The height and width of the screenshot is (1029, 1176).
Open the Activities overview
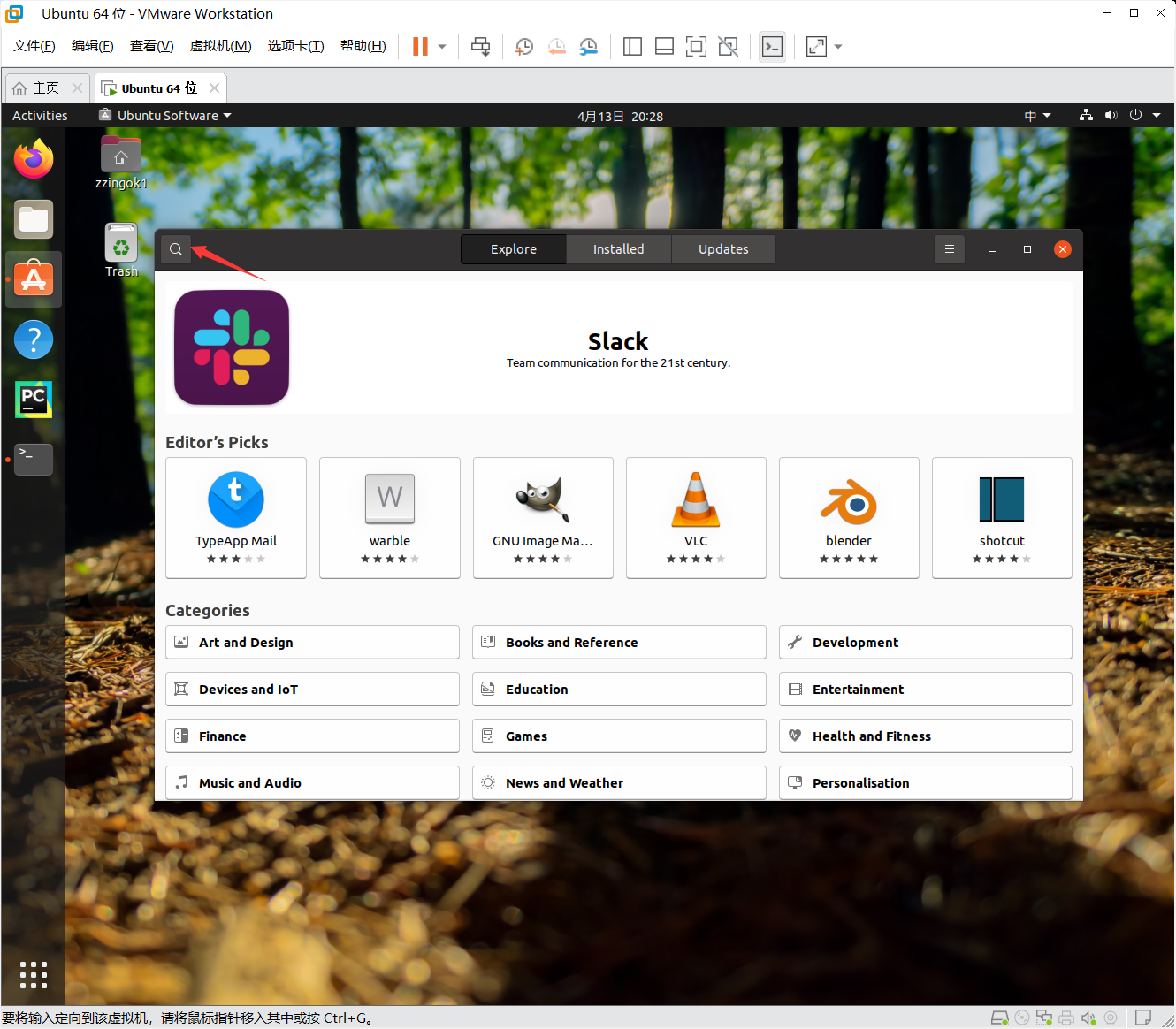tap(40, 116)
